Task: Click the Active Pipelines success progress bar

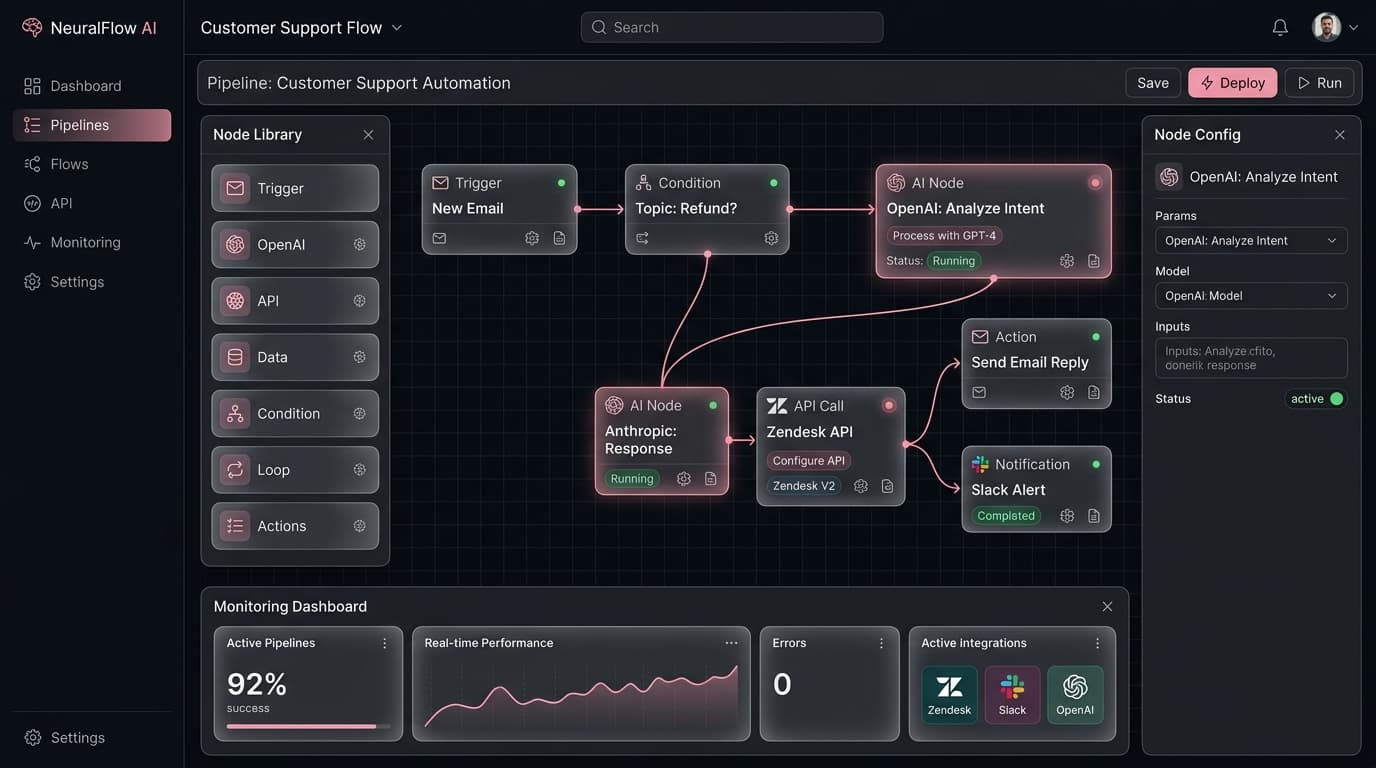Action: (x=298, y=726)
